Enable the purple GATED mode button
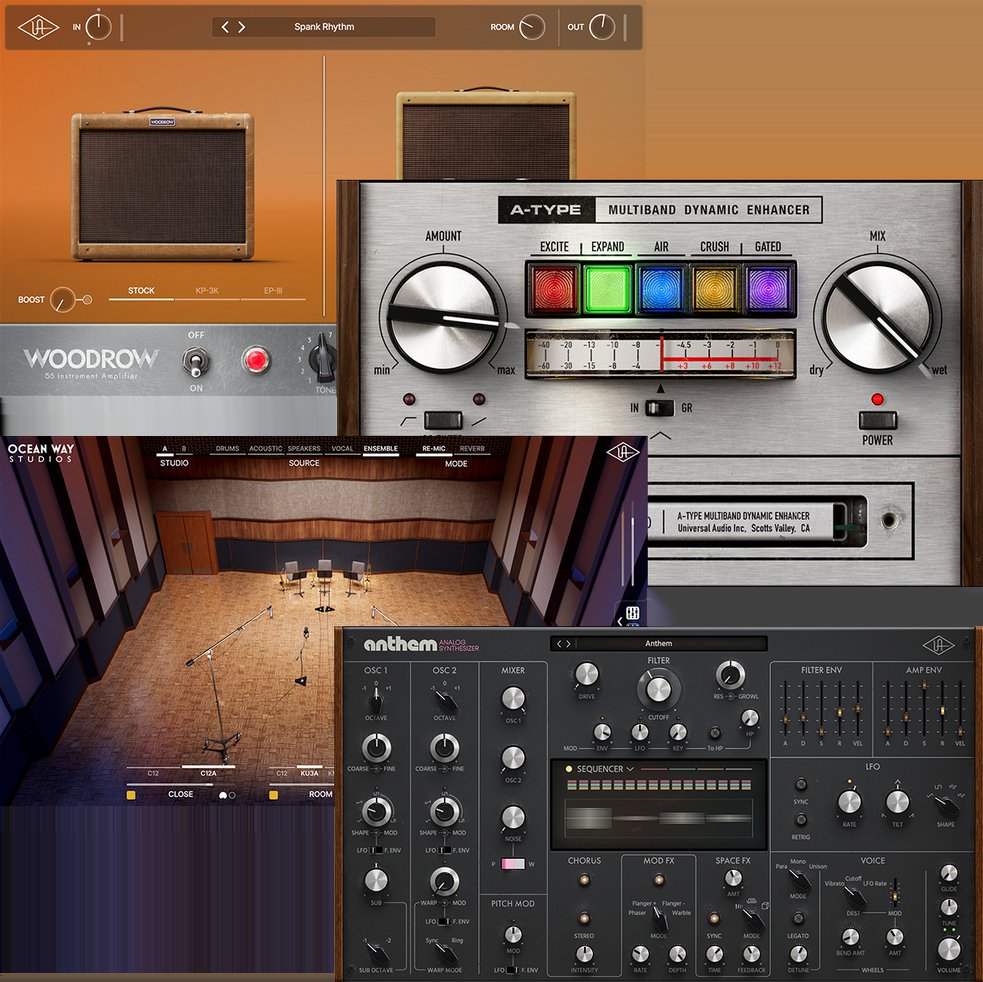 coord(769,289)
